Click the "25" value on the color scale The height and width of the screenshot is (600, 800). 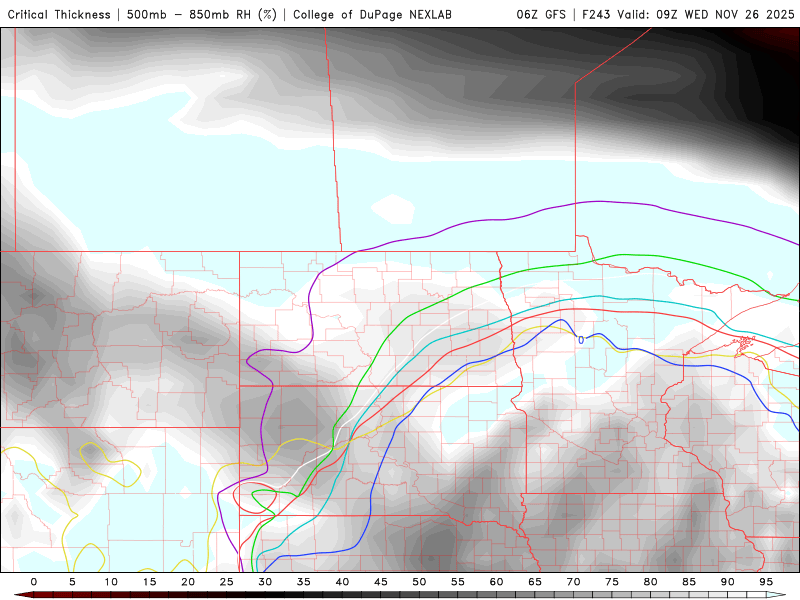click(x=227, y=582)
